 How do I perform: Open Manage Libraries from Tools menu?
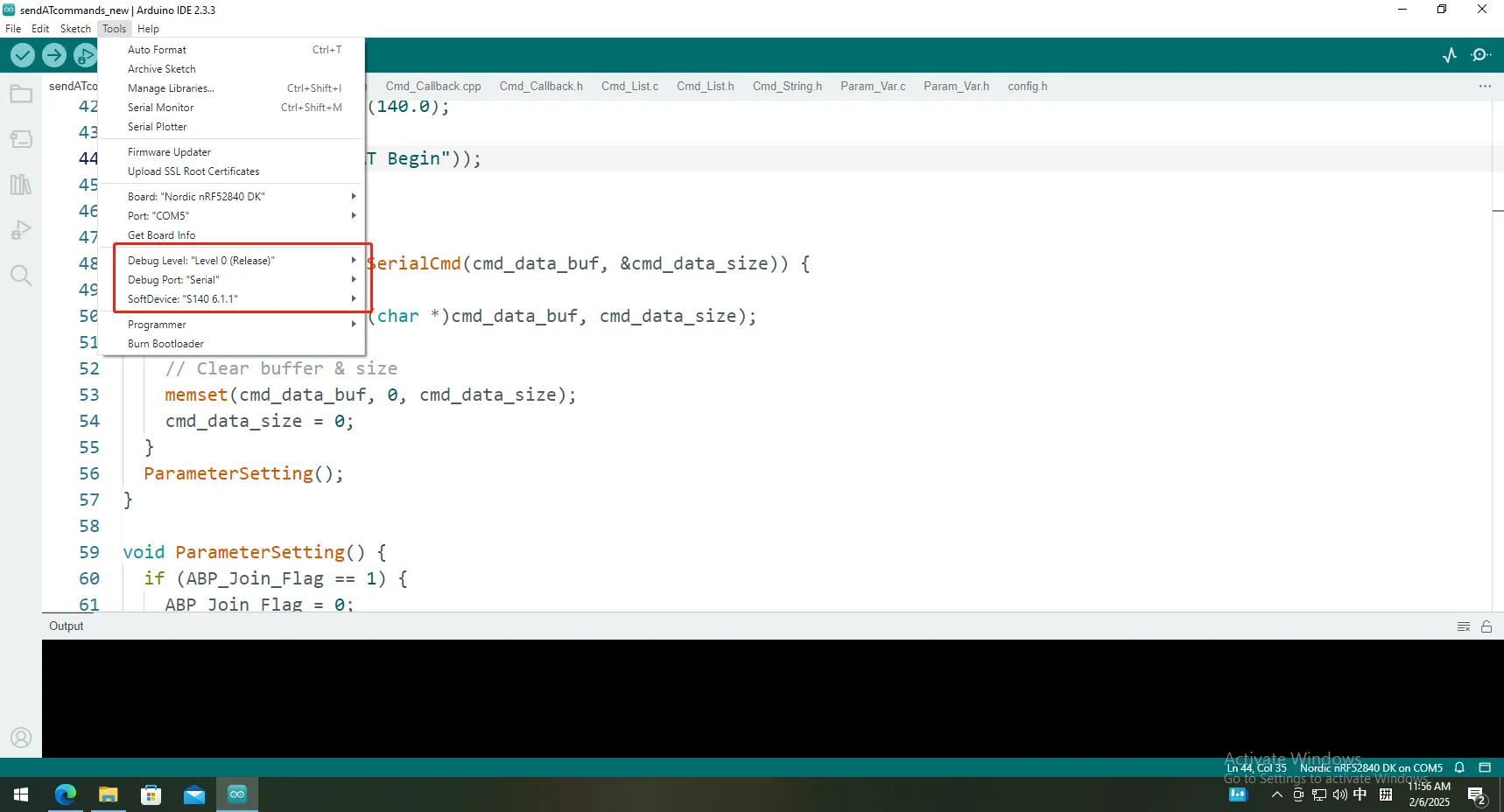[x=231, y=88]
